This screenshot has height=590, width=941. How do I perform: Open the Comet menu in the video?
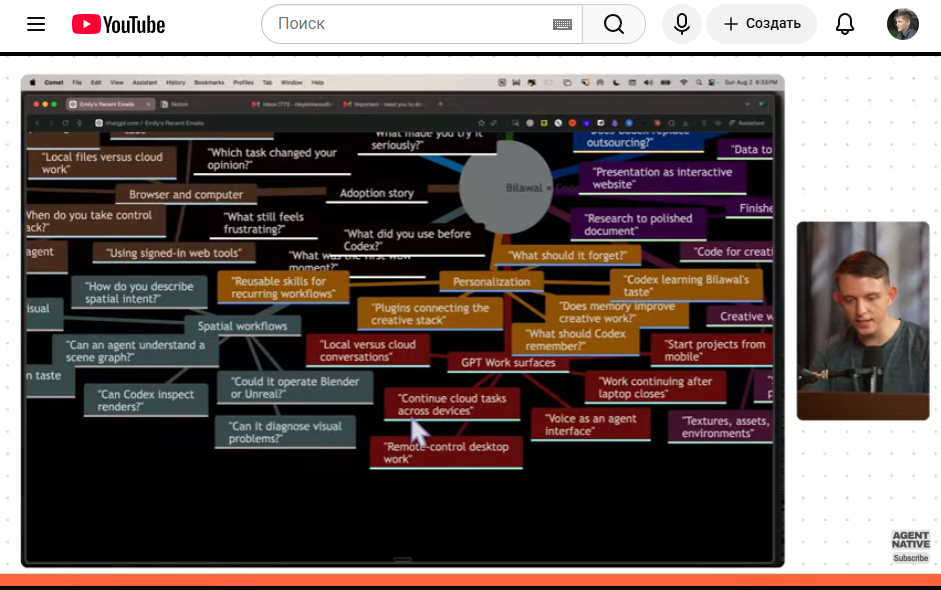pyautogui.click(x=54, y=82)
